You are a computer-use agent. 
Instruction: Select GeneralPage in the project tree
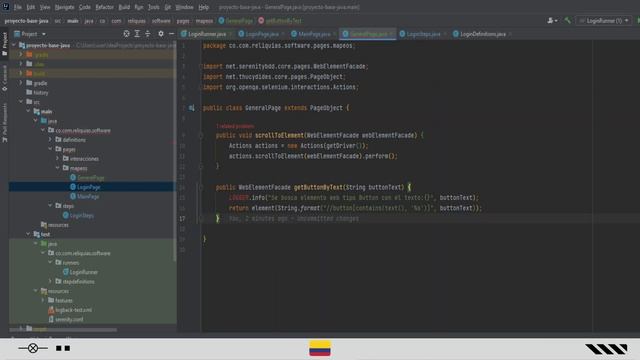coord(91,178)
